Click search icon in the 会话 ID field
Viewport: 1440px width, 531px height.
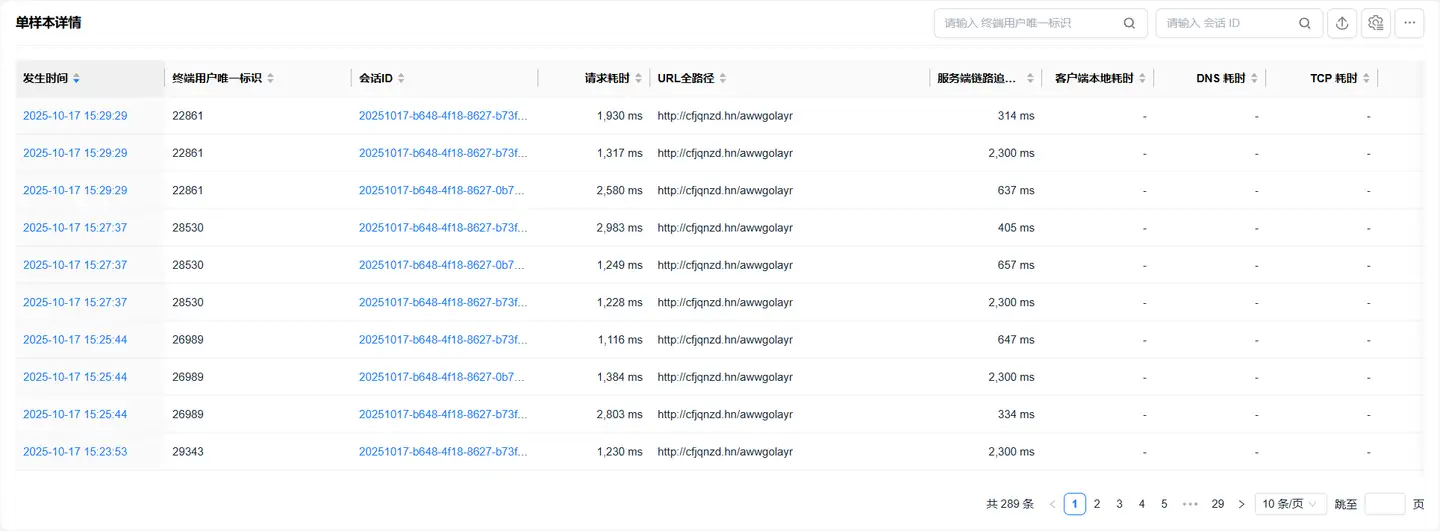pyautogui.click(x=1305, y=23)
